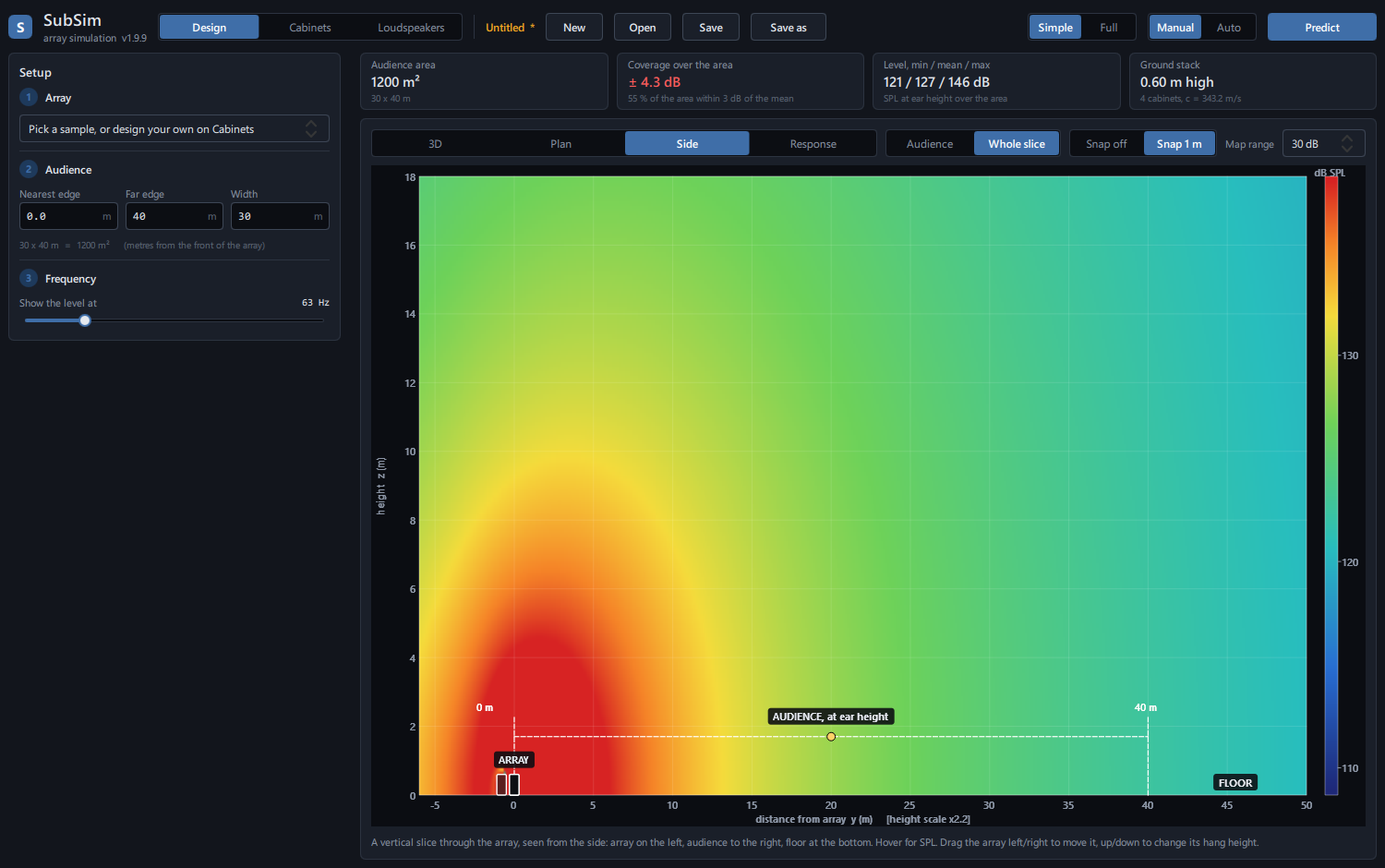Viewport: 1385px width, 868px height.
Task: Open the Design tab
Action: (210, 28)
